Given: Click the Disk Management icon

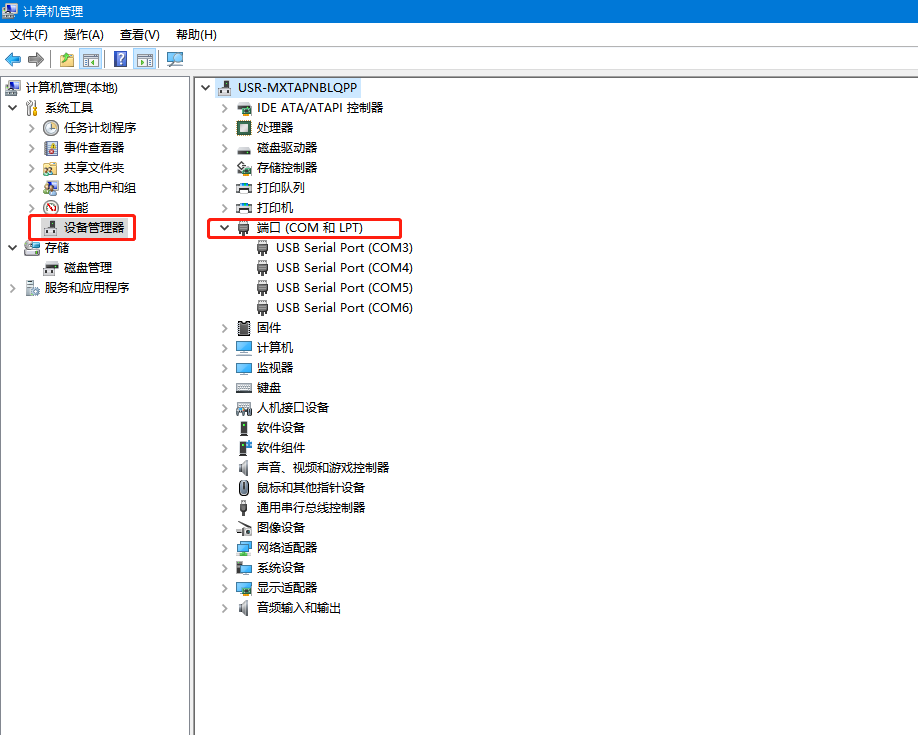Looking at the screenshot, I should (51, 268).
